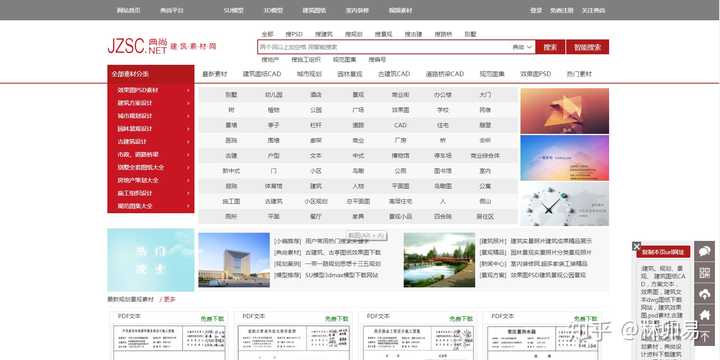The height and width of the screenshot is (360, 720).
Task: Click the 幼儿园 keyword in the tag grid
Action: pyautogui.click(x=274, y=95)
